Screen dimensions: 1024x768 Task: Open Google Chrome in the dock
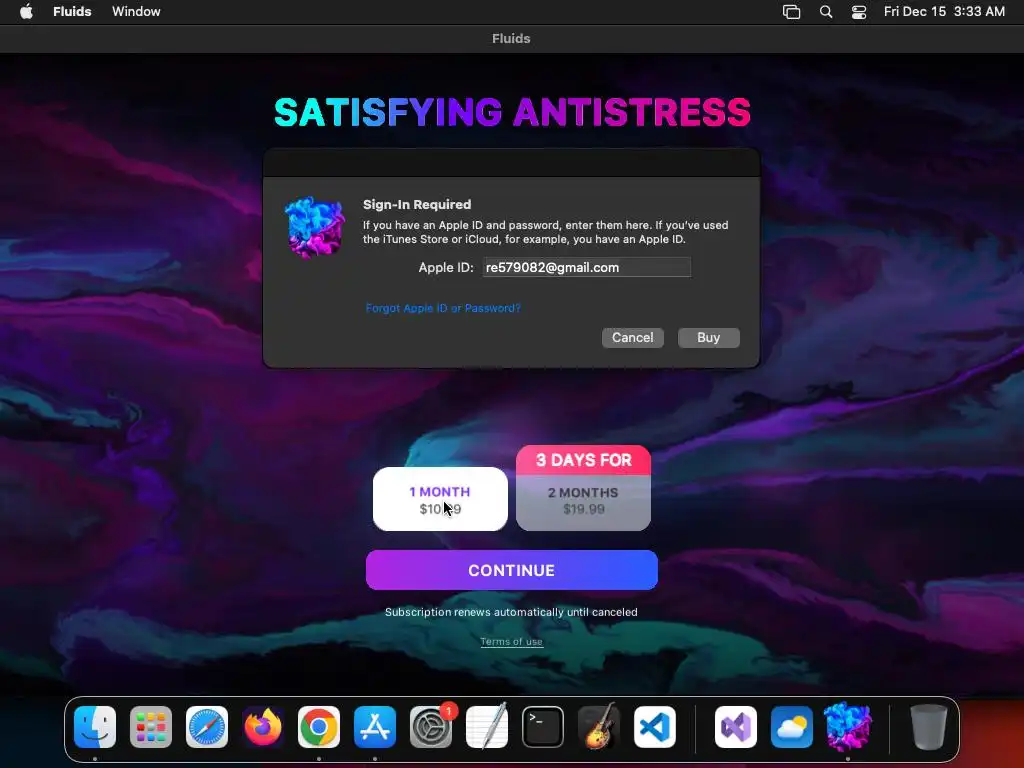319,726
